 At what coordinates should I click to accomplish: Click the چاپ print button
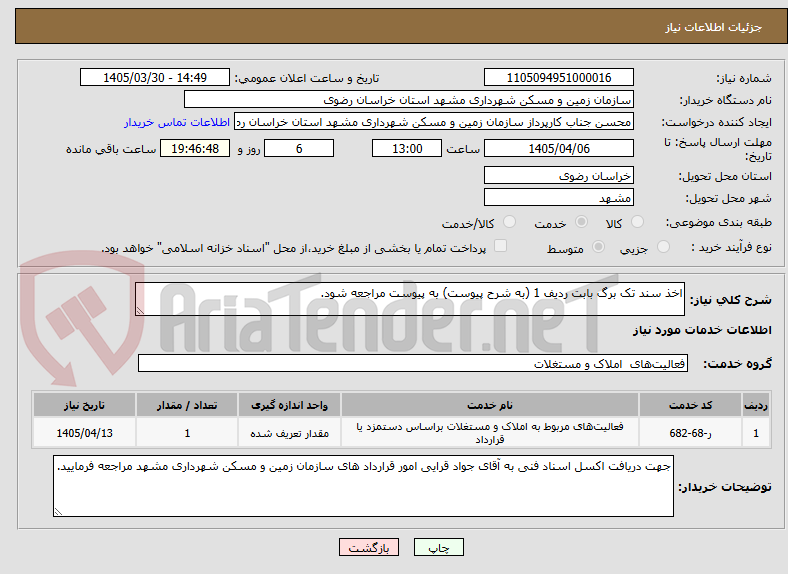point(439,547)
